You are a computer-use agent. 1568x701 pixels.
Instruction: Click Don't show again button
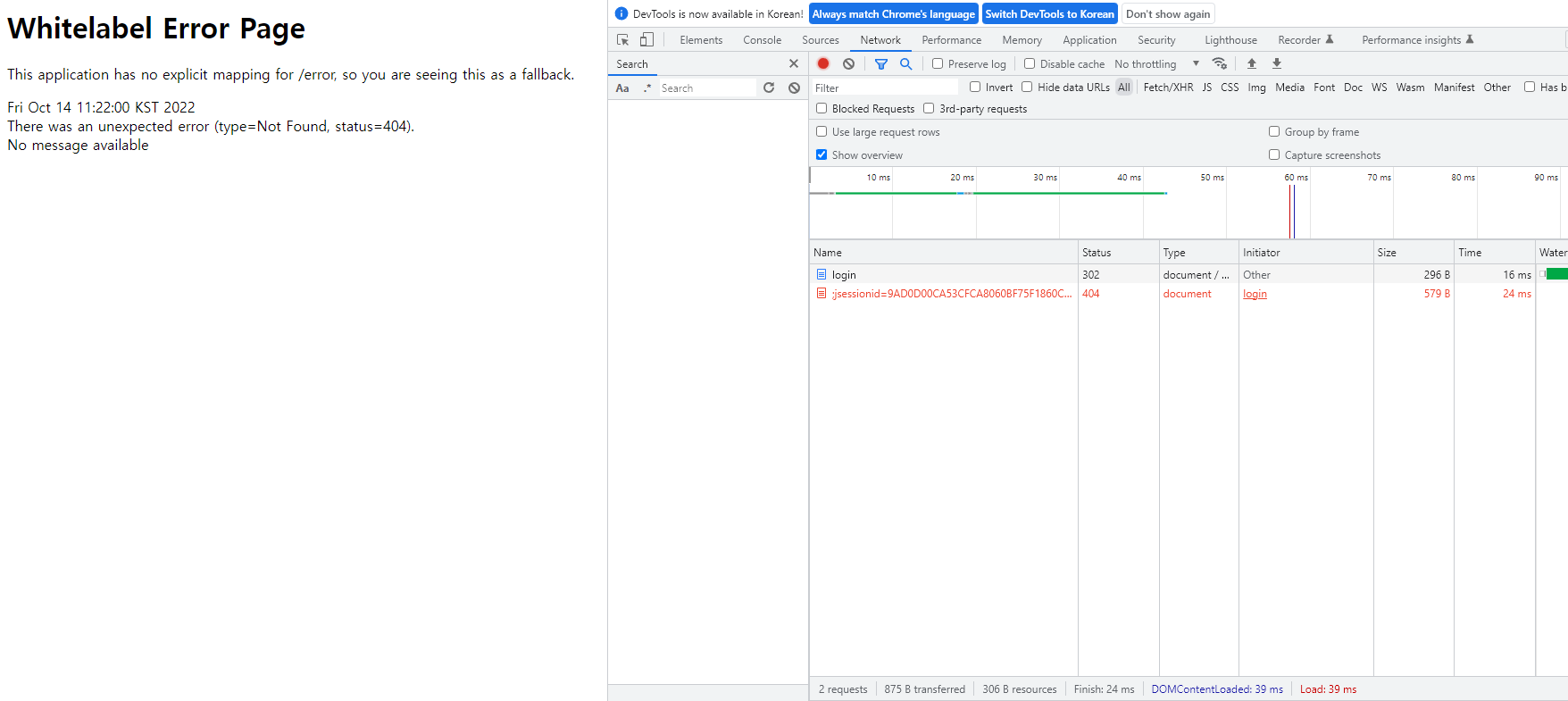coord(1168,14)
